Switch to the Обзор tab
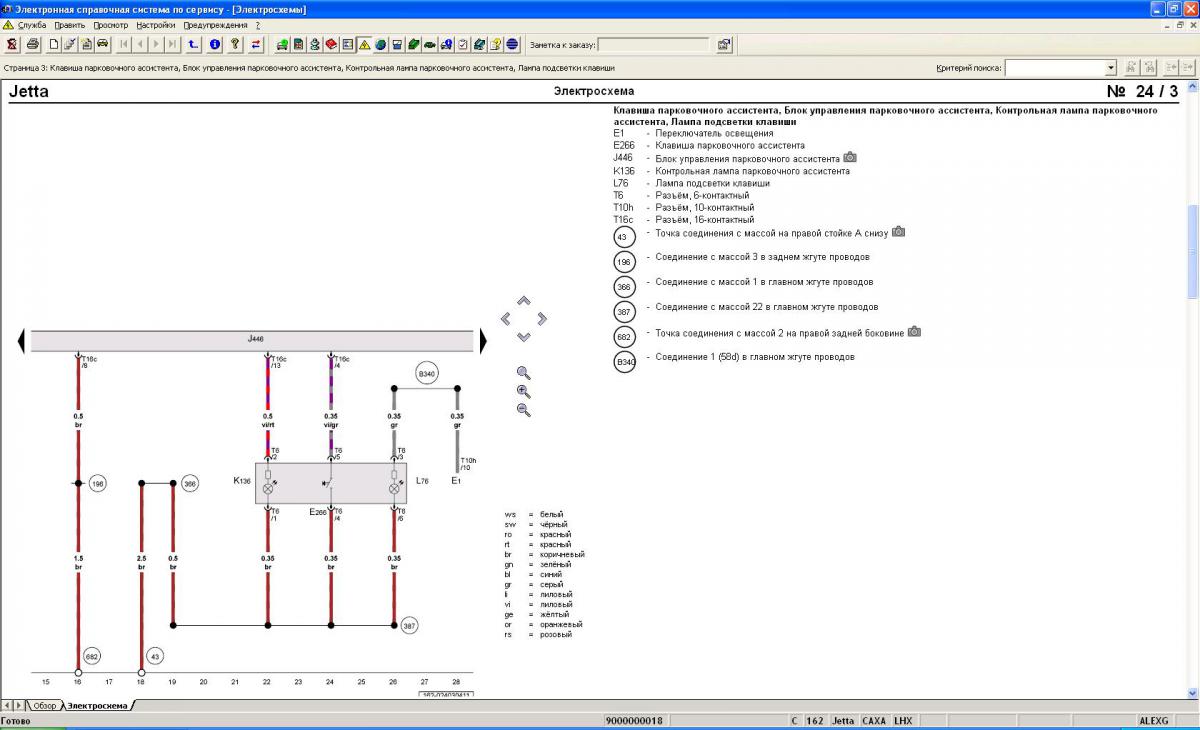The image size is (1200, 730). (46, 706)
